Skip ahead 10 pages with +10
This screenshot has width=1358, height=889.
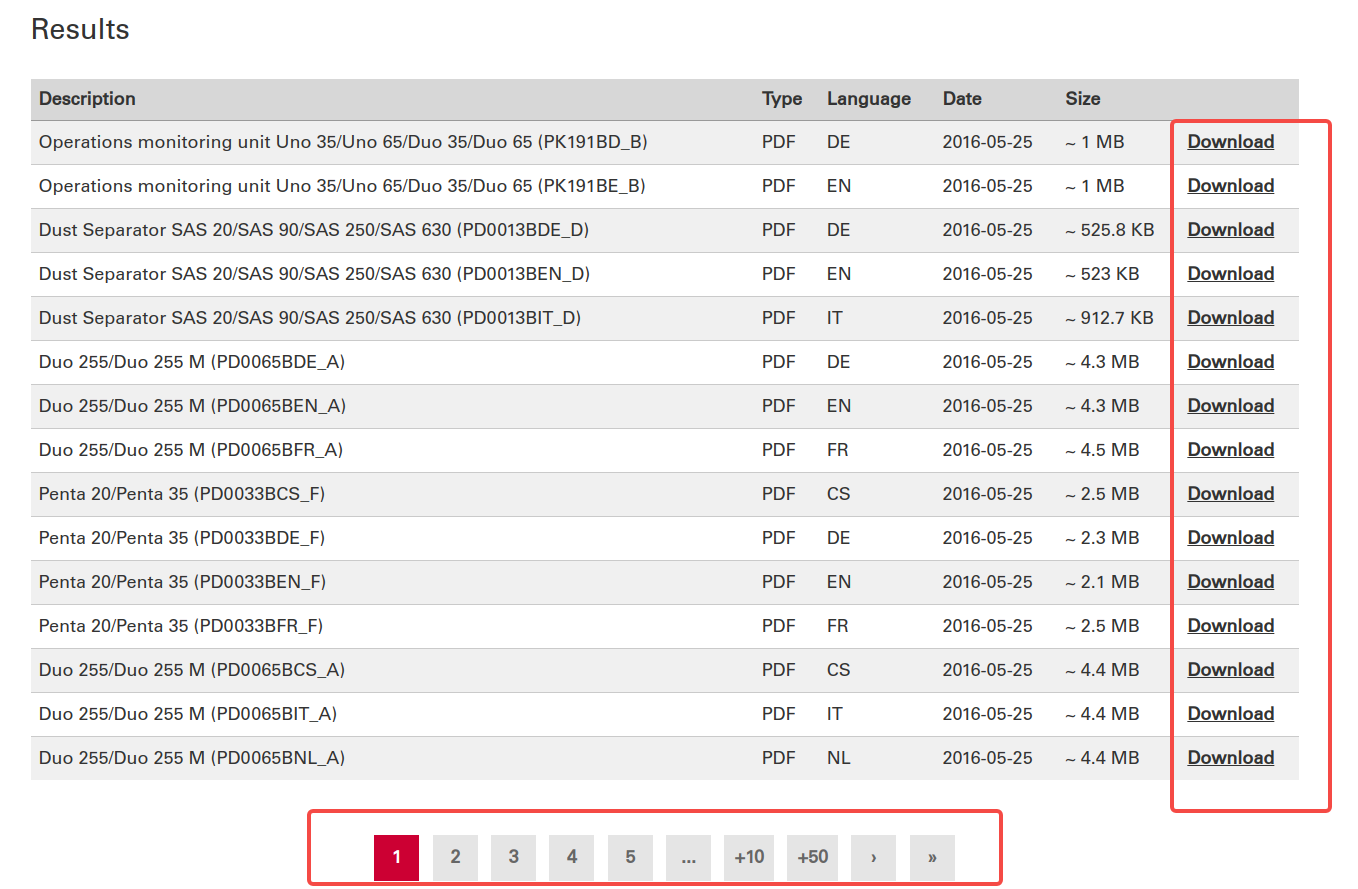749,857
